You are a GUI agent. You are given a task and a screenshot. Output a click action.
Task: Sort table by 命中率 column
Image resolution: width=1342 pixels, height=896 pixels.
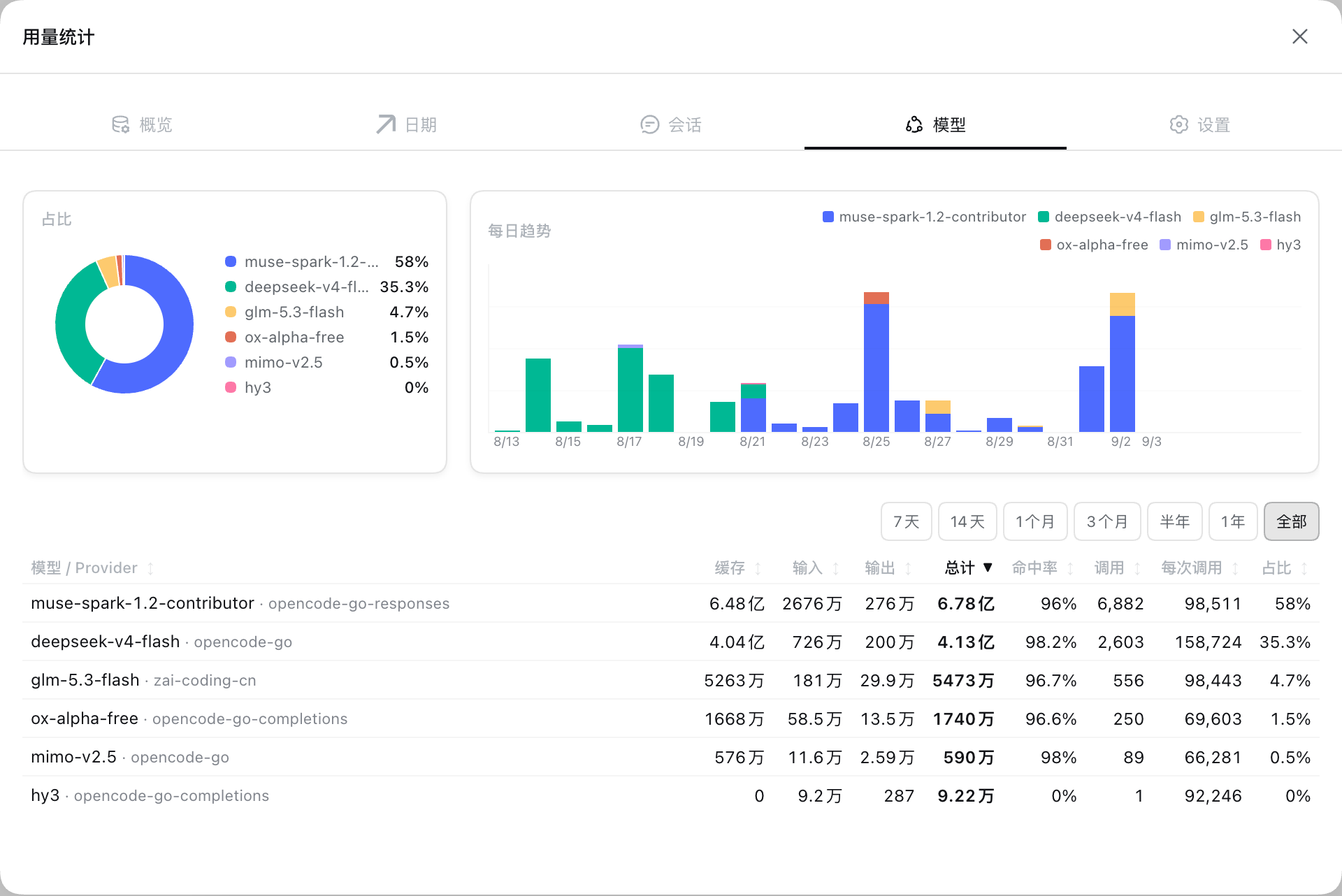click(1042, 568)
